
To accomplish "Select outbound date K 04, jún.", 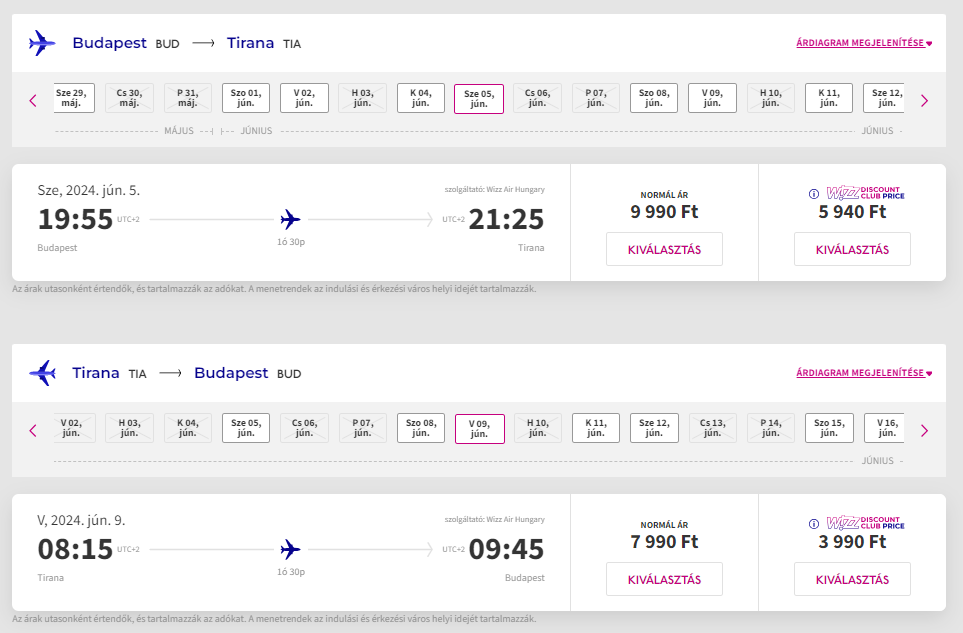I will (x=420, y=98).
